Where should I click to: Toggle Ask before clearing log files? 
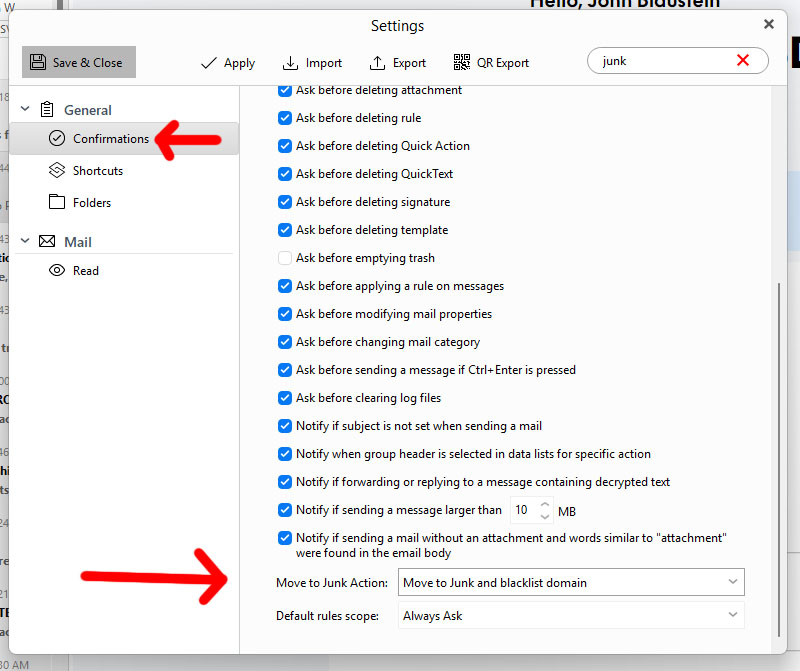tap(285, 398)
